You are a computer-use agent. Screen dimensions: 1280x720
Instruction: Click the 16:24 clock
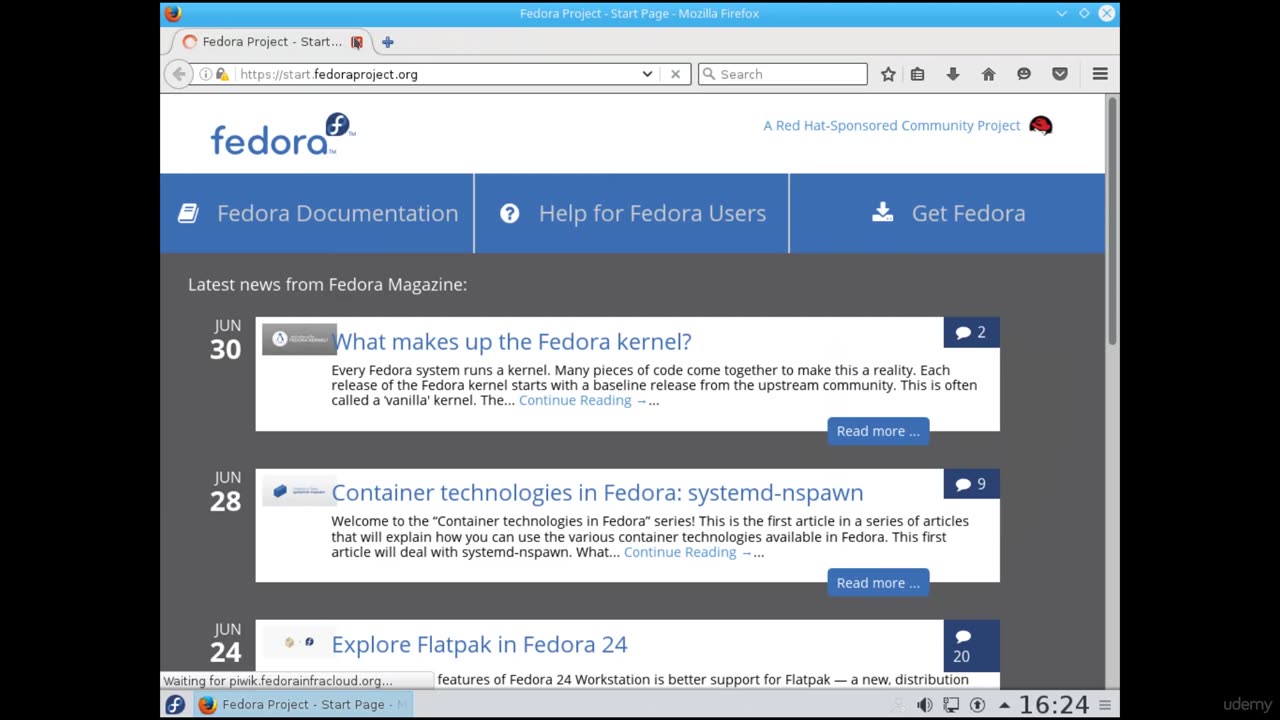(1054, 705)
